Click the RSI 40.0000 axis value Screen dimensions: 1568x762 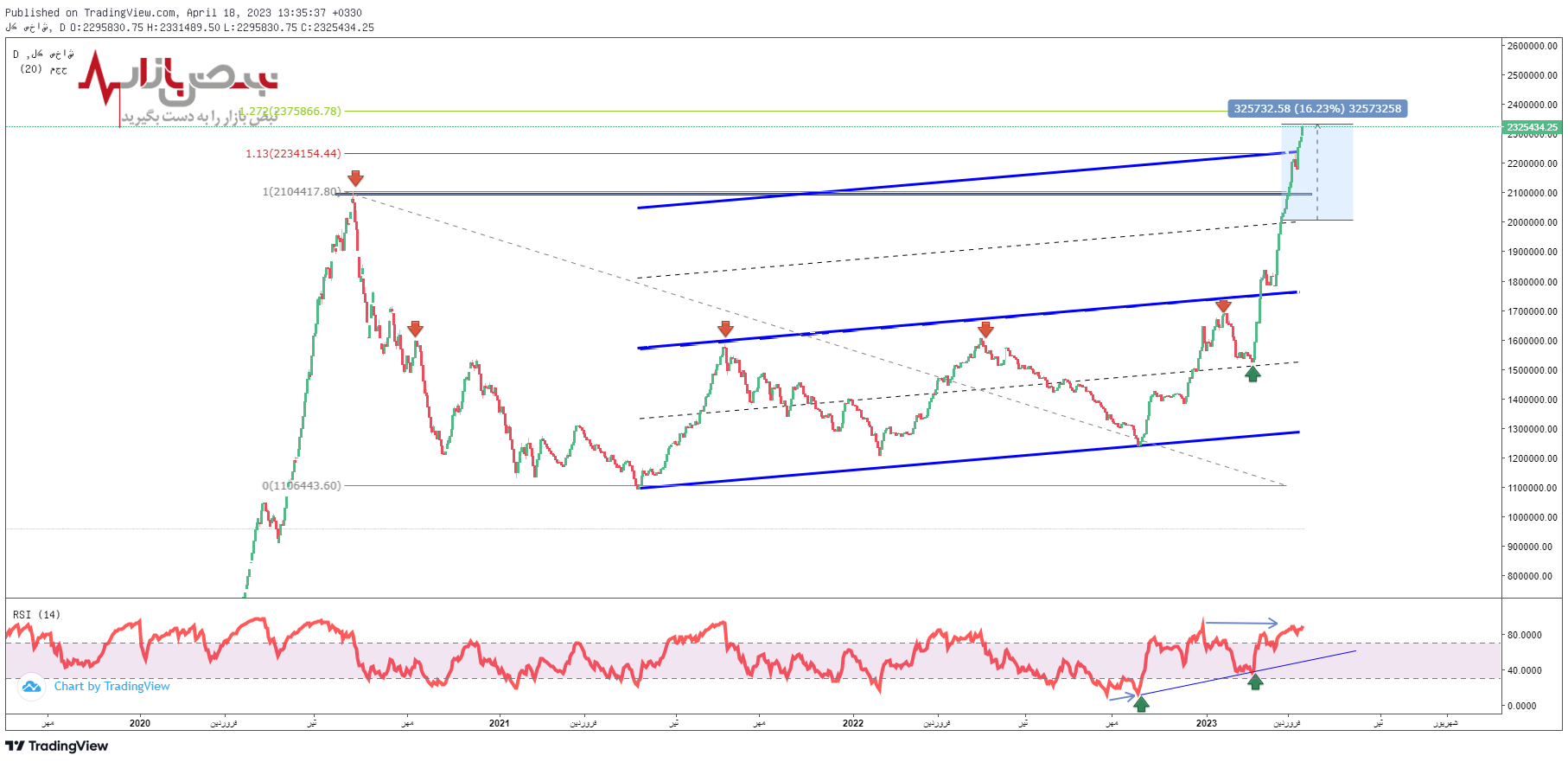(1525, 670)
